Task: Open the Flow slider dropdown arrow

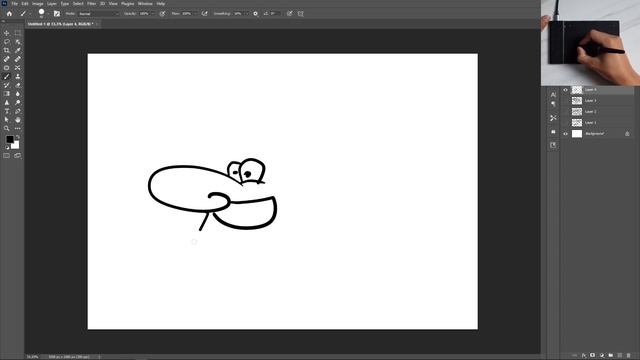Action: [x=196, y=14]
